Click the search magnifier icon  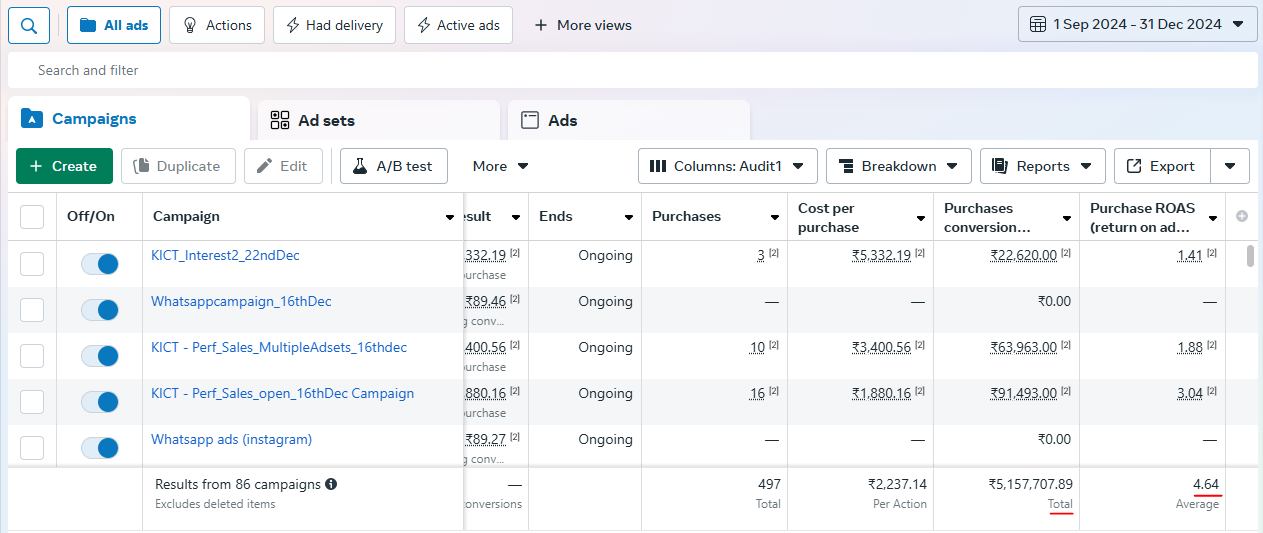click(29, 25)
